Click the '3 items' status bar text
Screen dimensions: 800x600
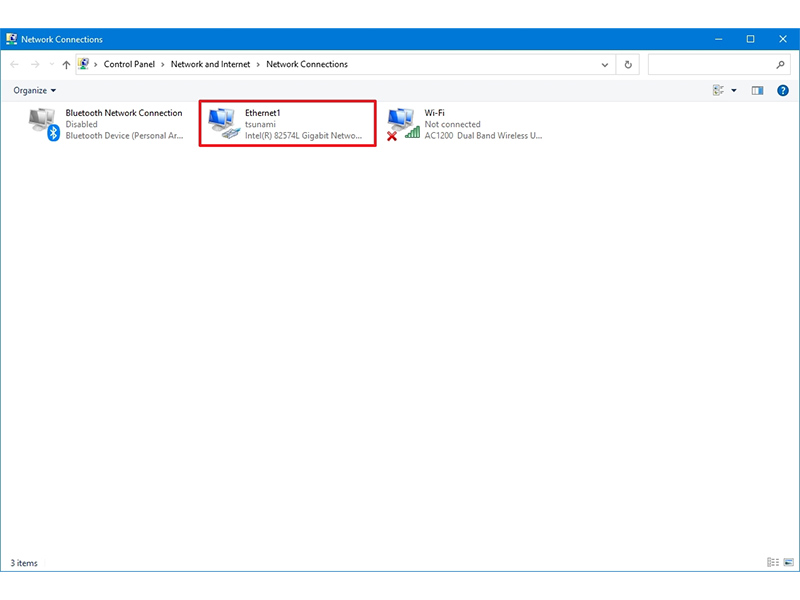24,563
